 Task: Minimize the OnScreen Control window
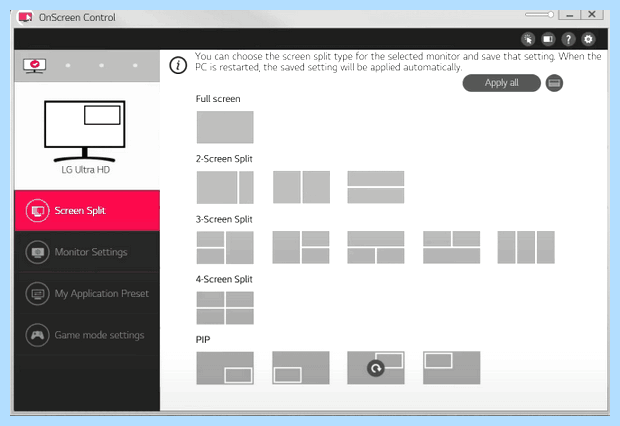point(569,15)
